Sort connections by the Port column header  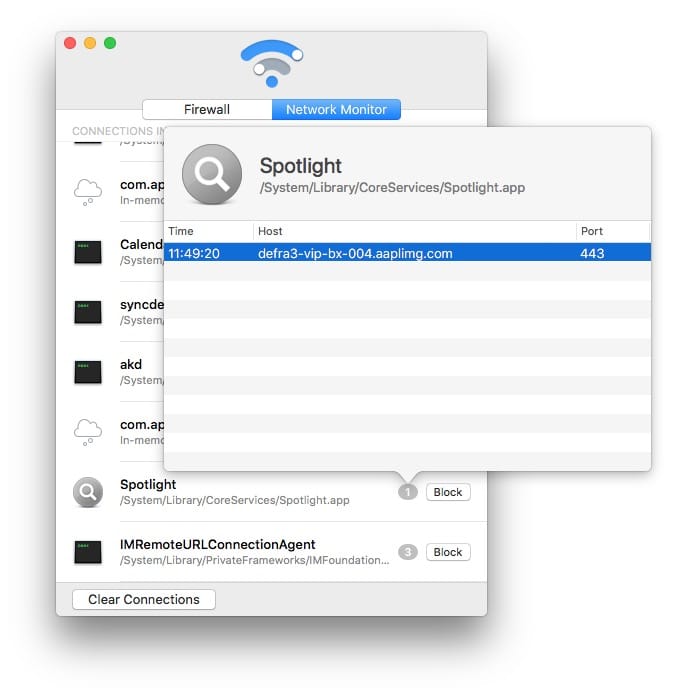click(614, 231)
